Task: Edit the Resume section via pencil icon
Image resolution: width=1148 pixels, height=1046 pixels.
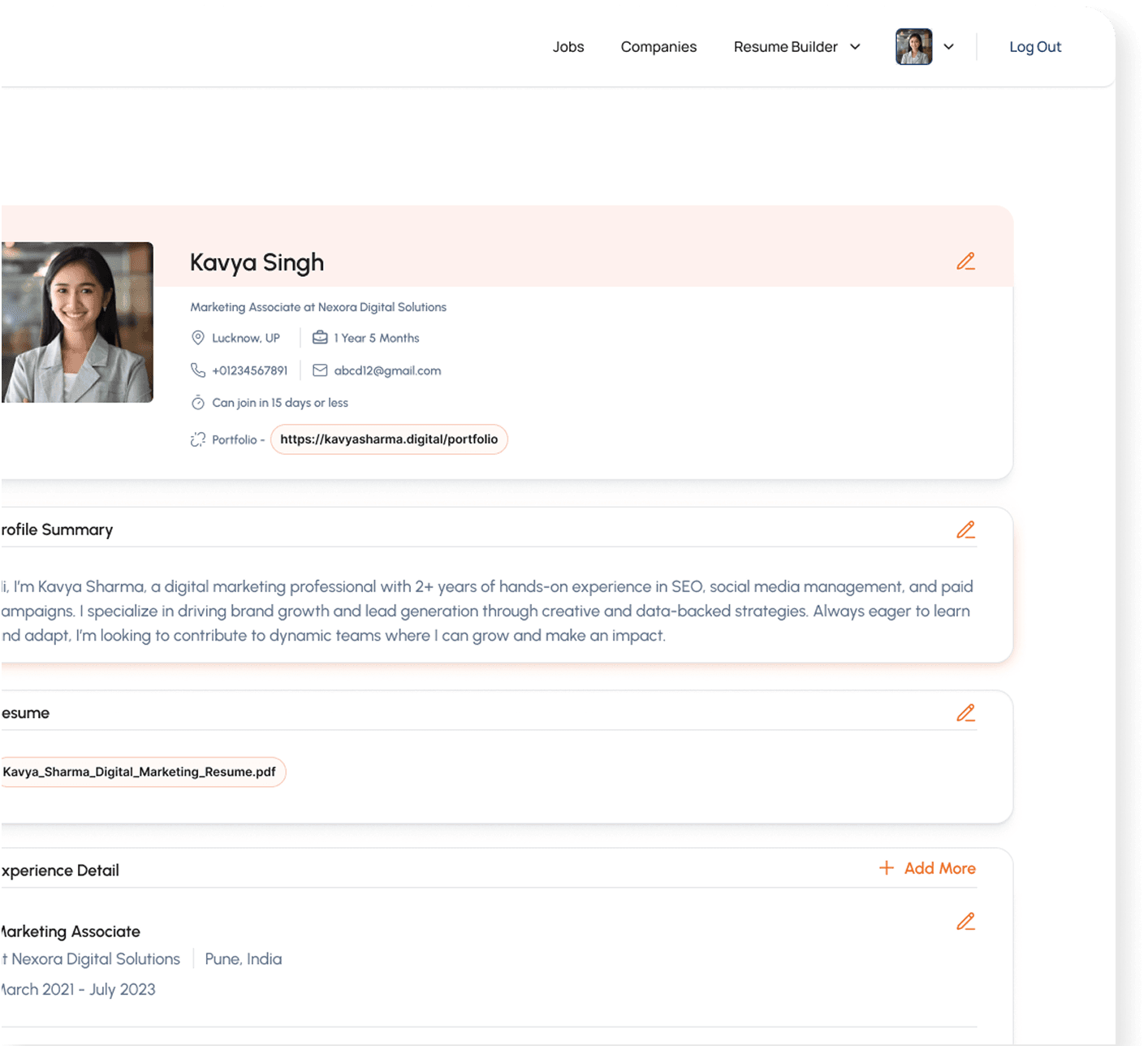Action: [x=965, y=713]
